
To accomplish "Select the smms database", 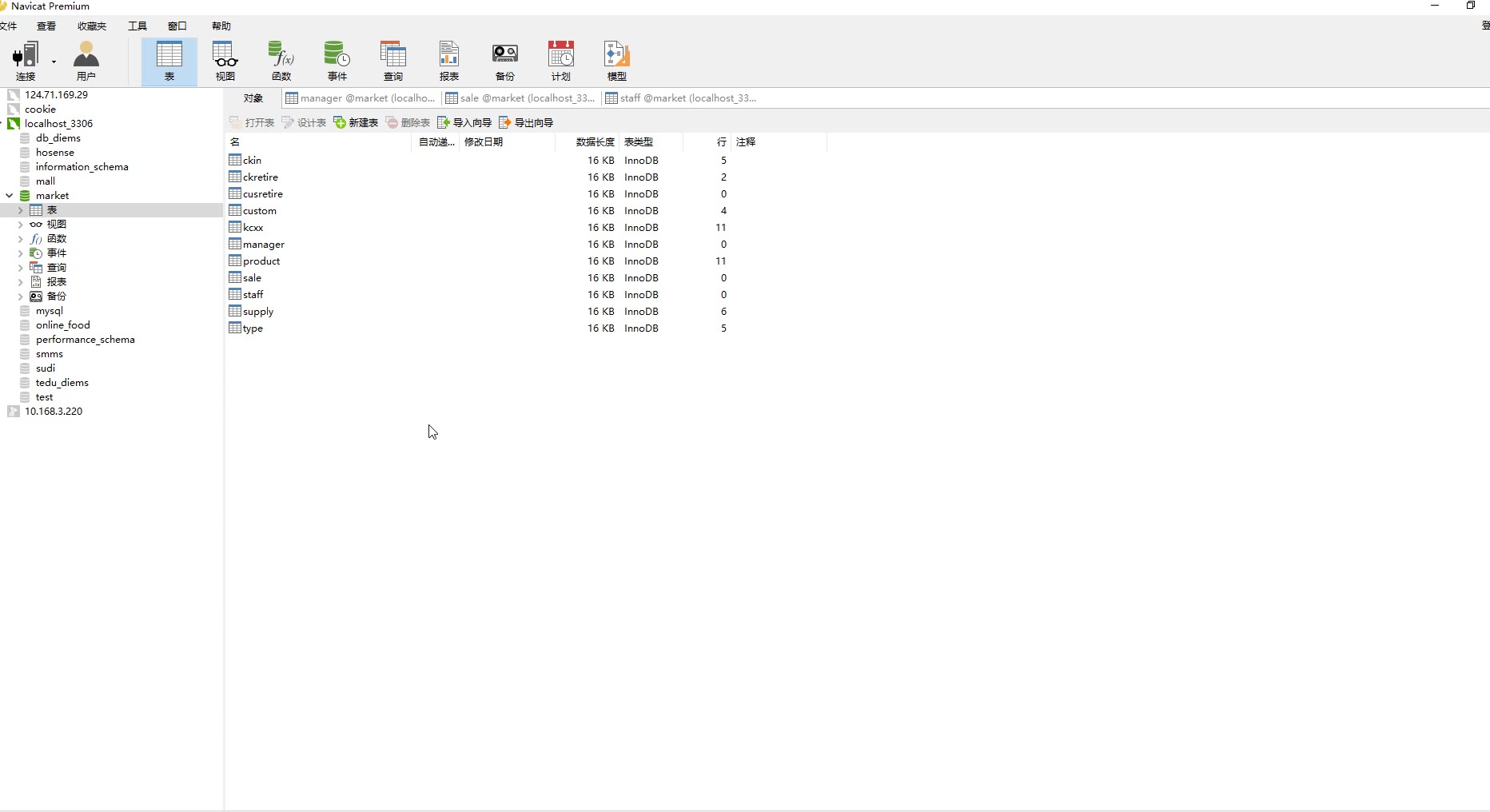I will click(x=49, y=354).
